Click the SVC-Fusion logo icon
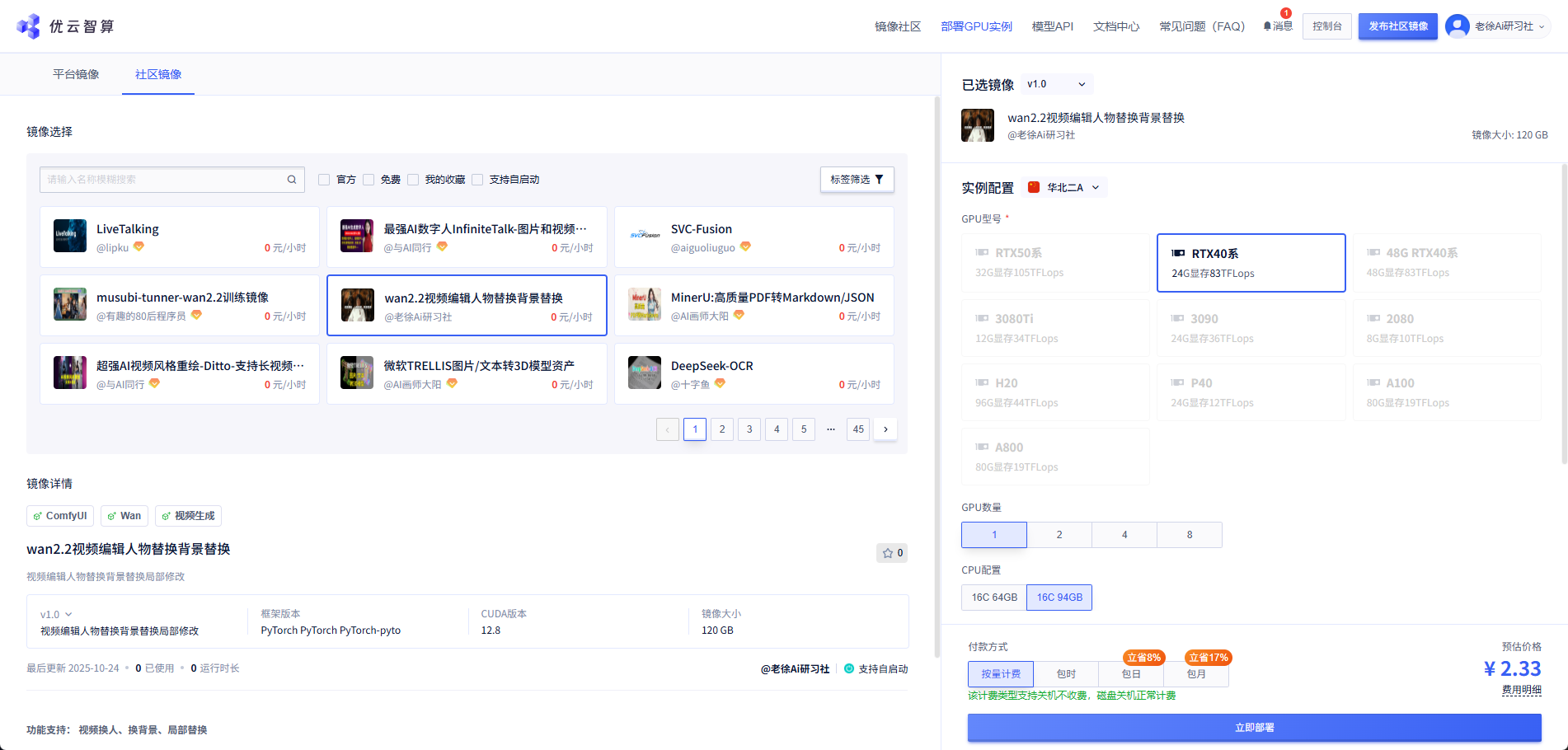The image size is (1568, 750). (x=644, y=236)
